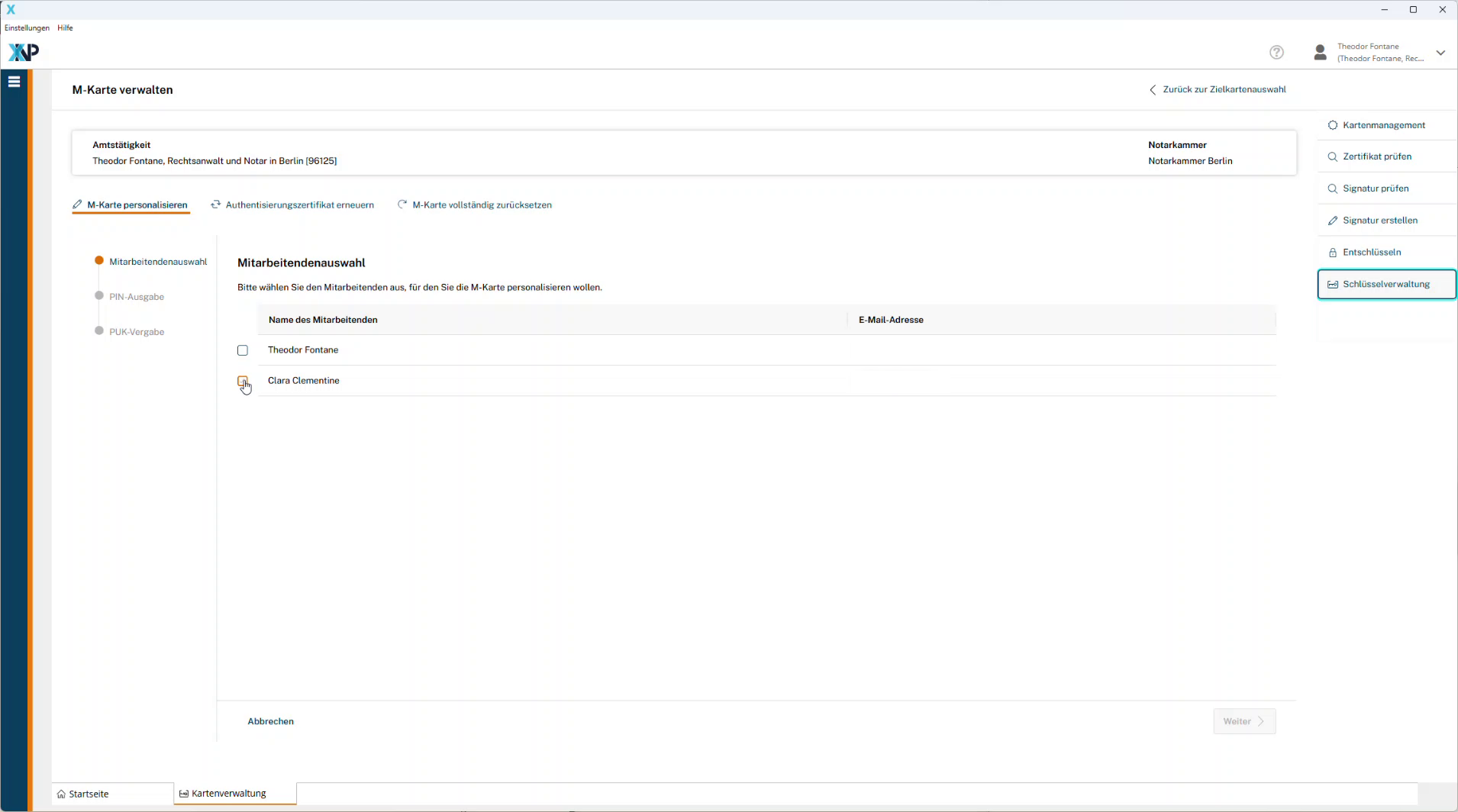Open the Entschlüsseln tool
Viewport: 1458px width, 812px height.
[x=1371, y=253]
